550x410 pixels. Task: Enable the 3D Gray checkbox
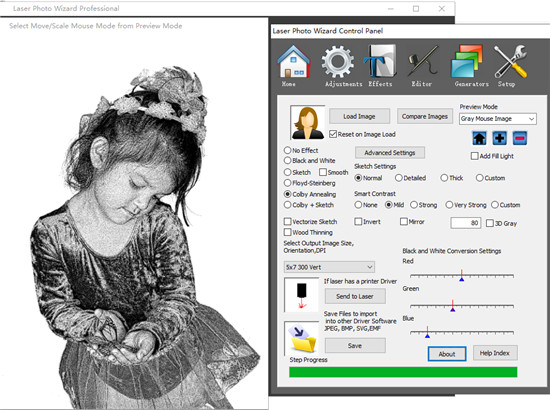click(490, 223)
